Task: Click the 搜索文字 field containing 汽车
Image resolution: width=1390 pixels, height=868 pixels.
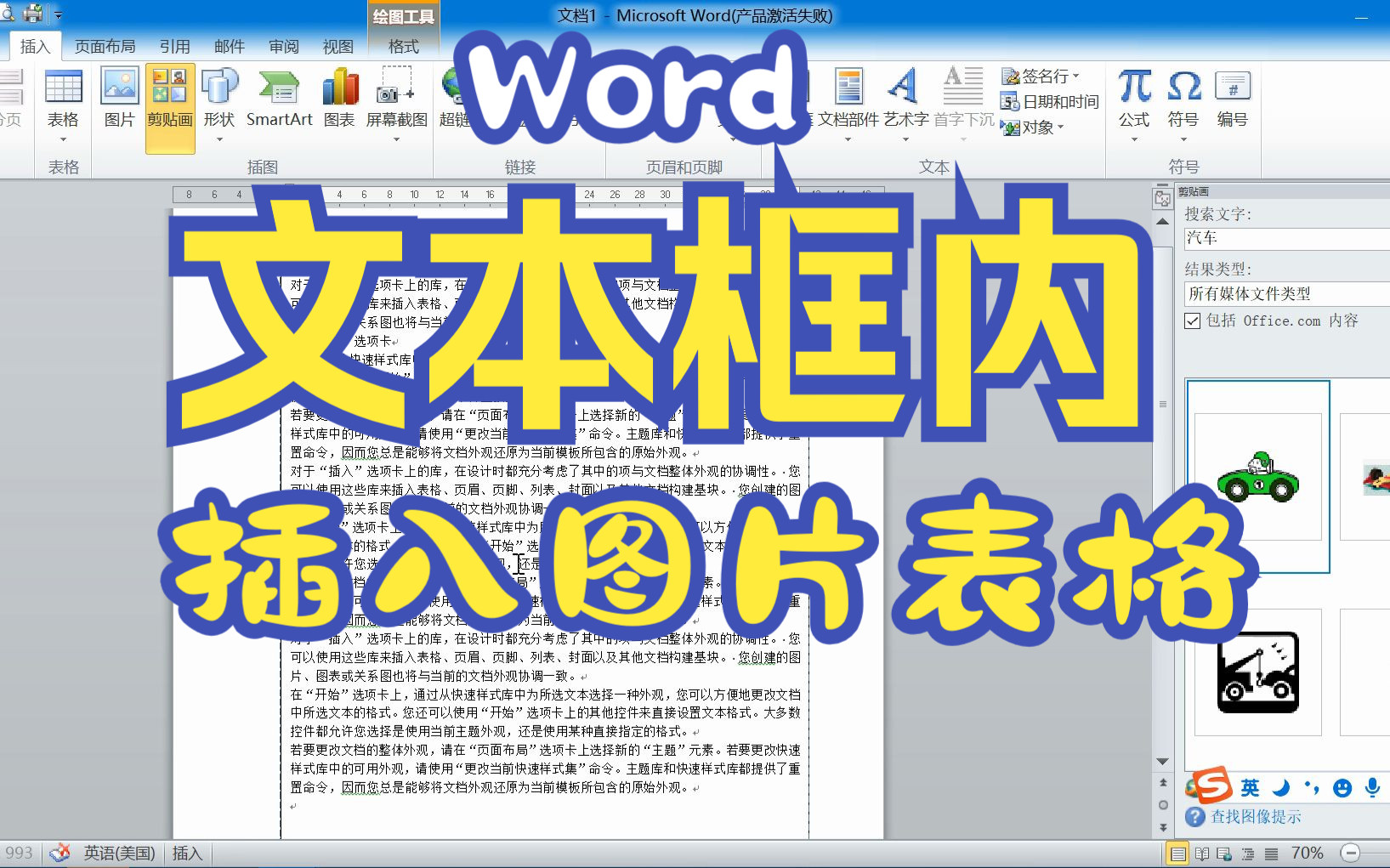Action: pyautogui.click(x=1287, y=238)
